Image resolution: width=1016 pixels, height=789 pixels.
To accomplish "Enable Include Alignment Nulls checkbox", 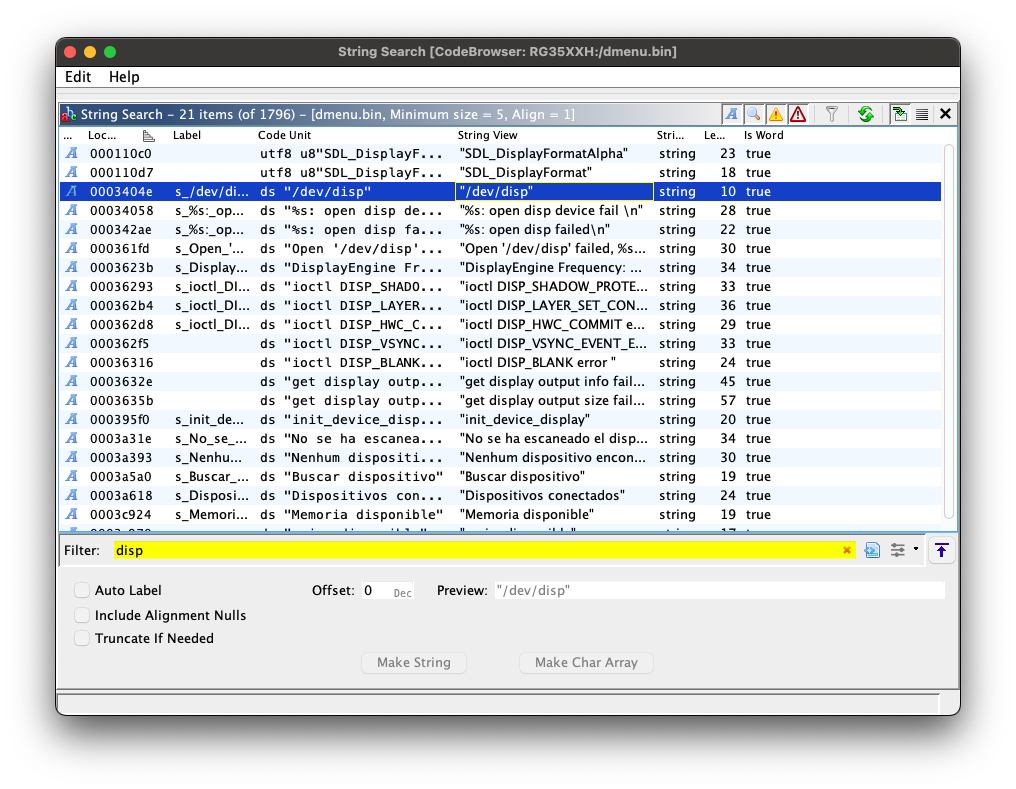I will click(x=82, y=615).
